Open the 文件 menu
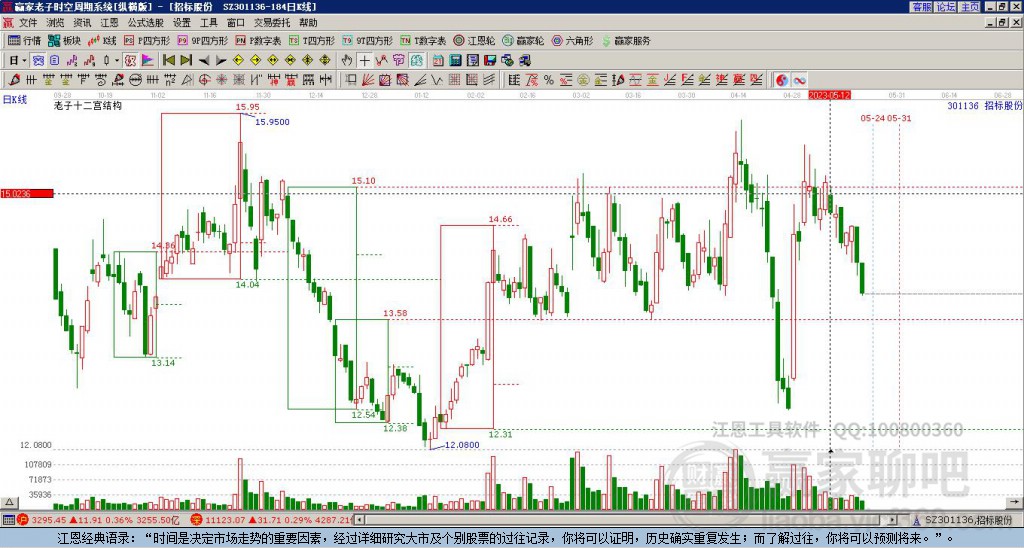 click(x=28, y=23)
